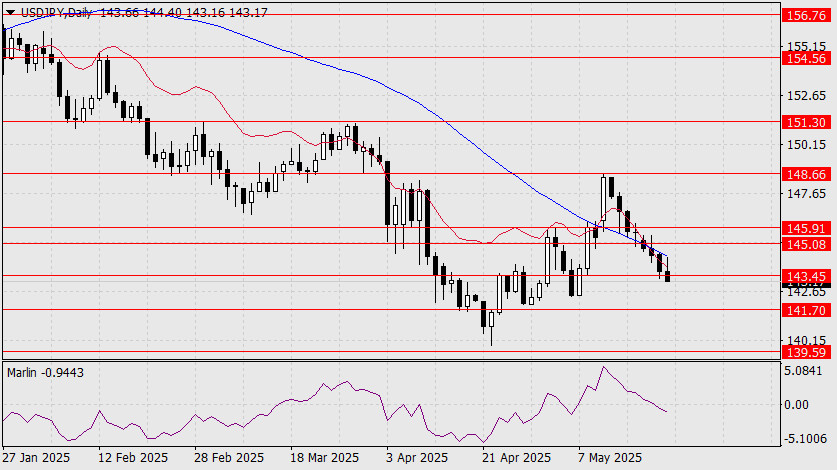Click the 150.15 price scale value
The image size is (837, 470).
click(x=807, y=144)
